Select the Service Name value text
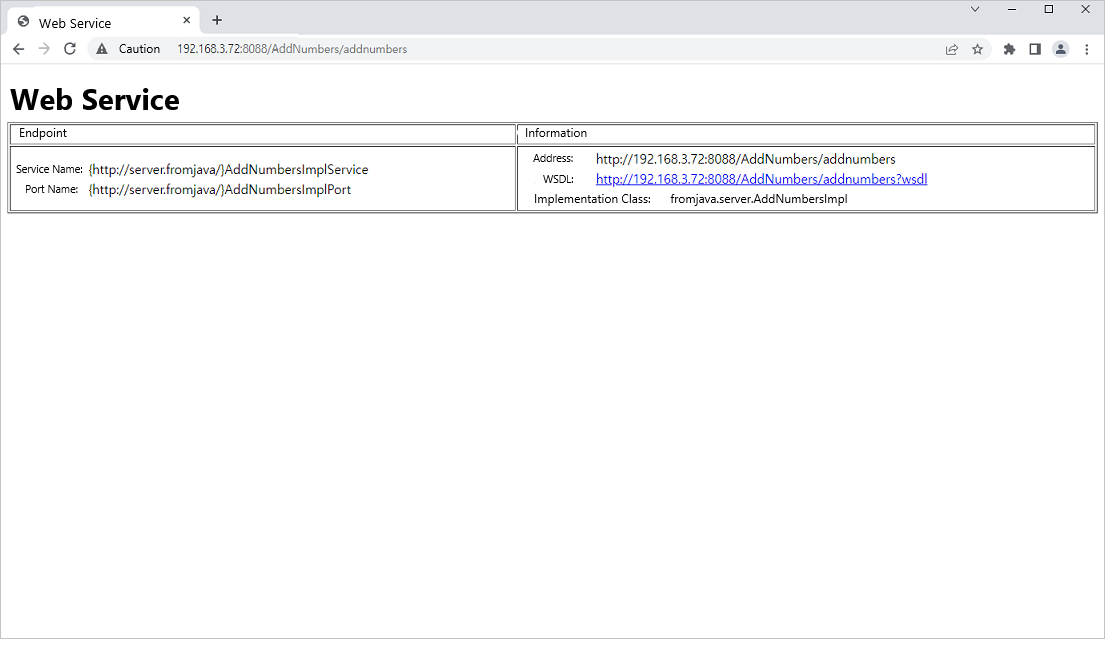 227,168
